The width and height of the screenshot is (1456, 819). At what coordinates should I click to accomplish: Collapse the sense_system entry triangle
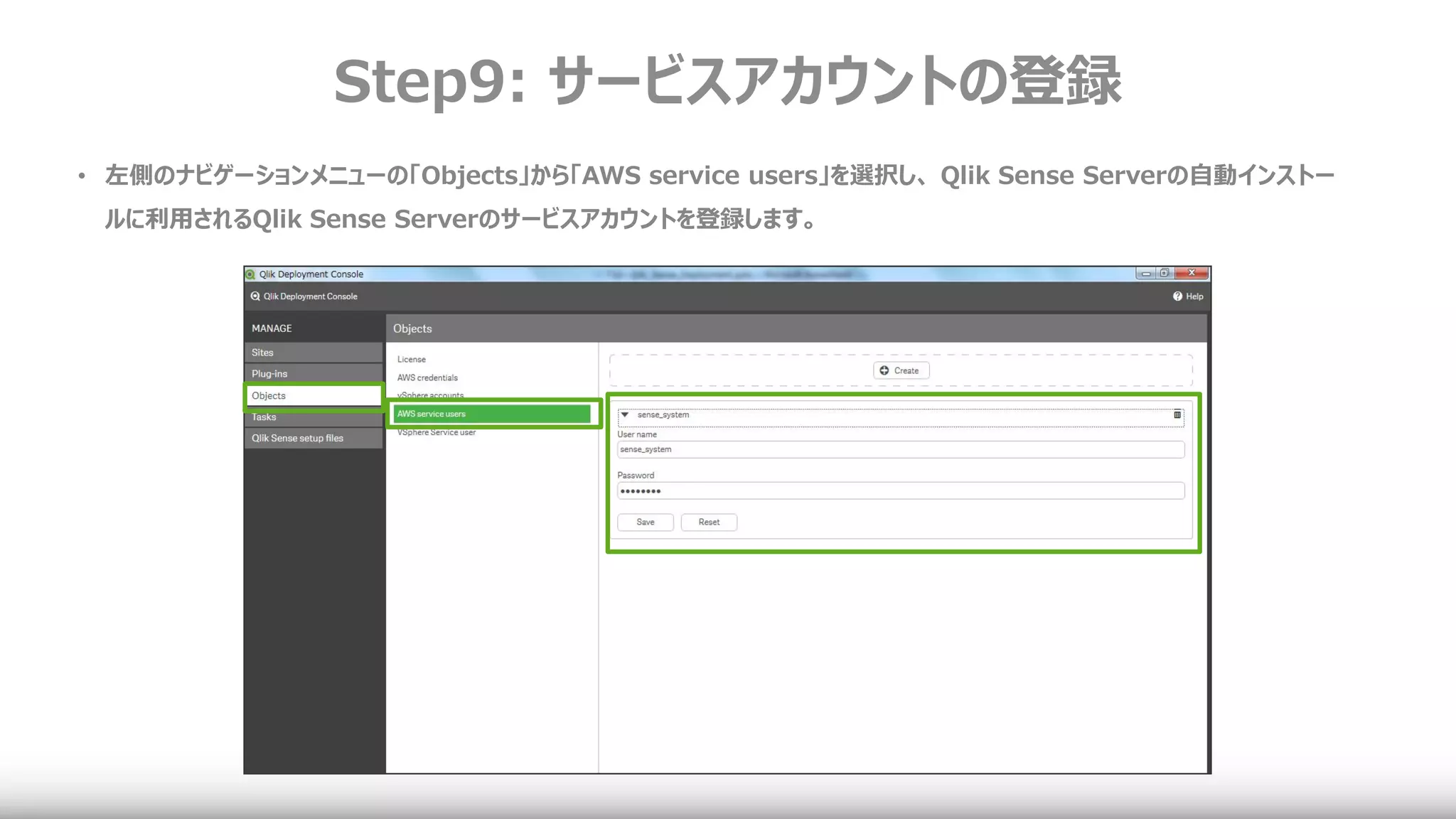(x=625, y=415)
